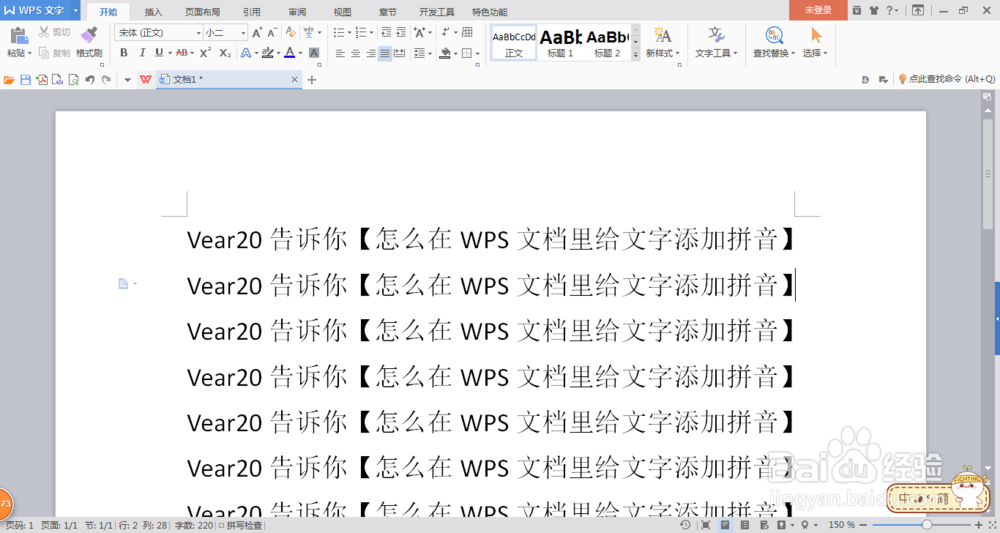
Task: Click the 文字工具 (Text Tools) button
Action: [716, 42]
